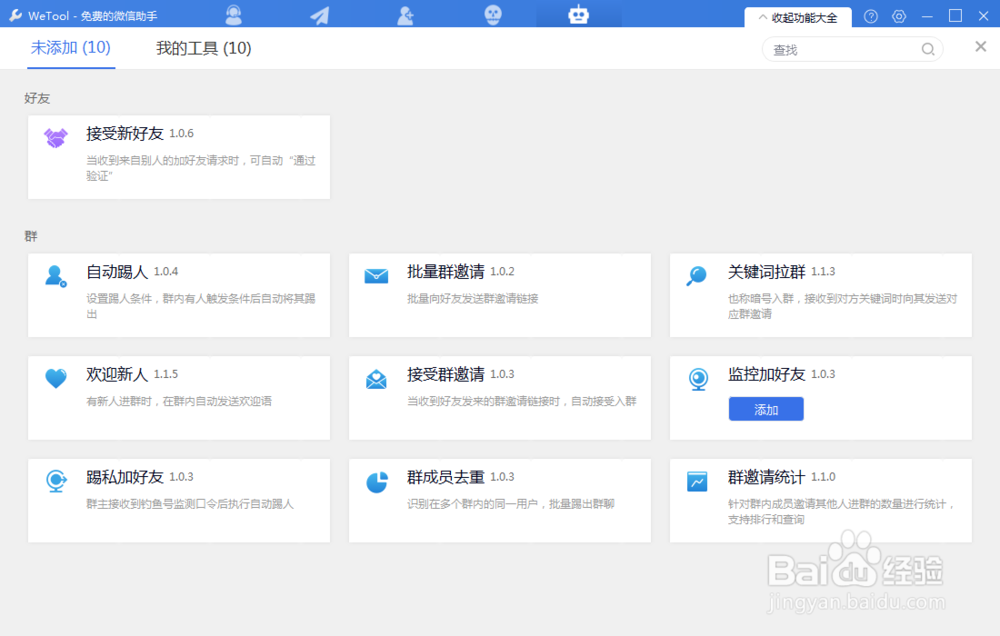Click the person icon of 自动踢人

[55, 276]
